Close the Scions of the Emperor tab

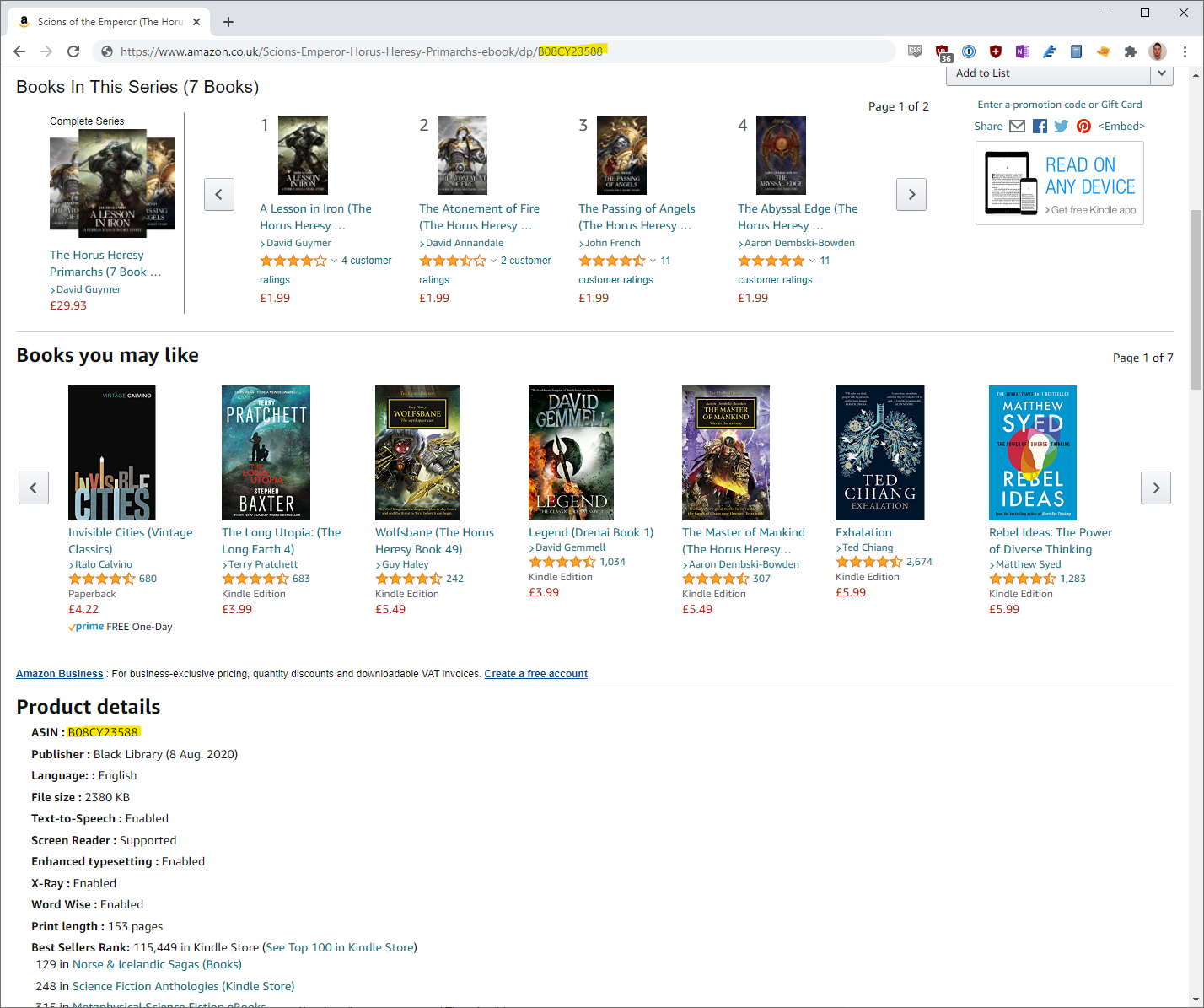pyautogui.click(x=197, y=22)
